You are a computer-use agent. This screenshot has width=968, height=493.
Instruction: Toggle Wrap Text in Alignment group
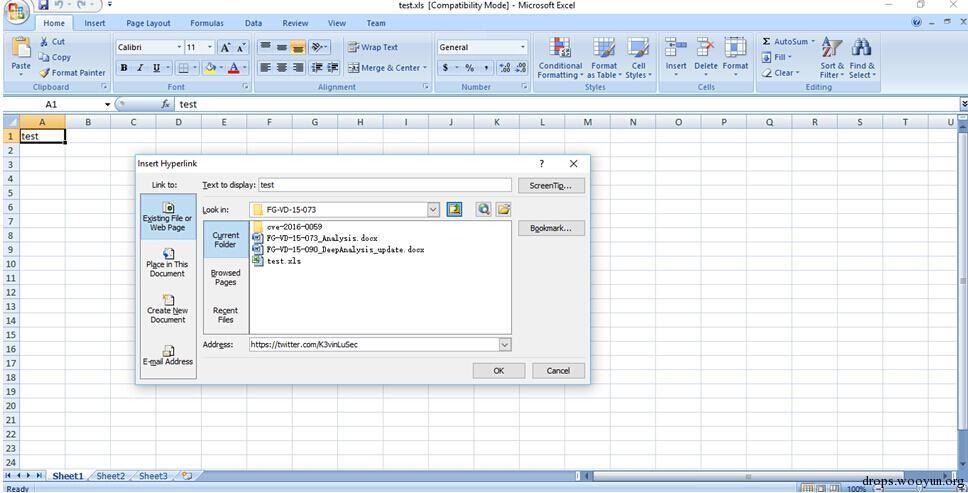(373, 48)
